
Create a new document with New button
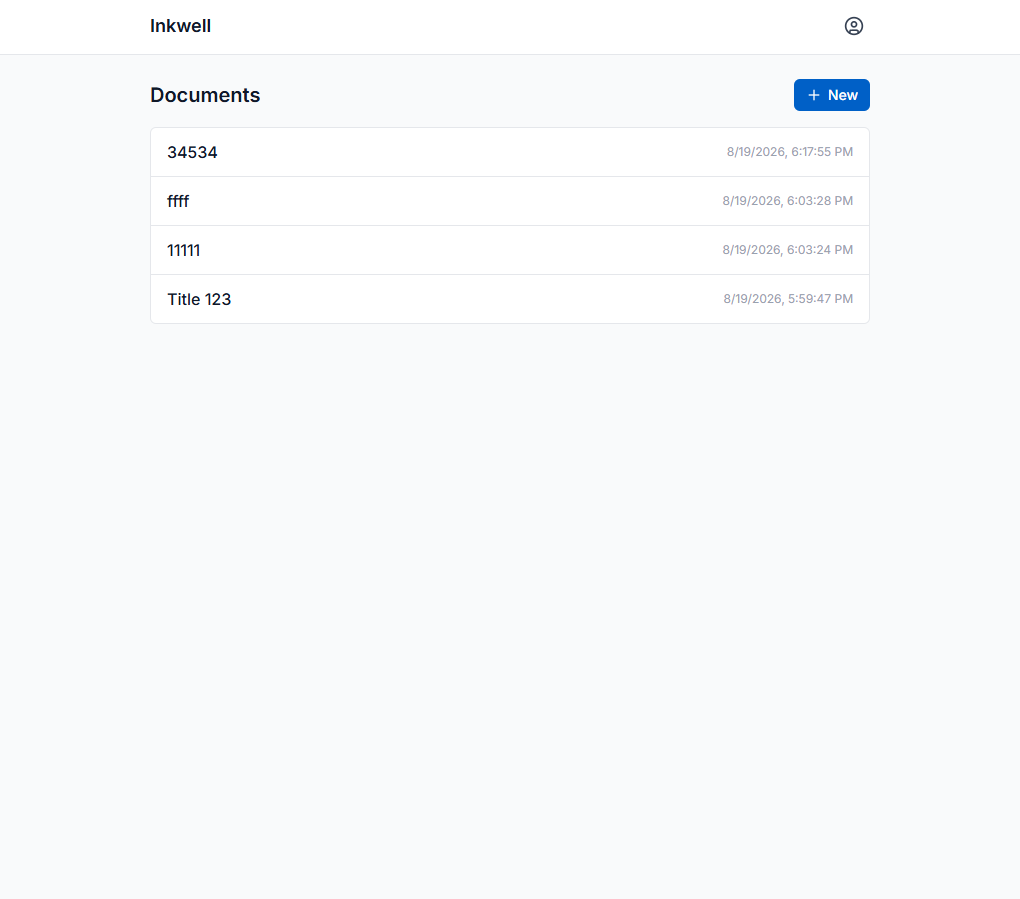(831, 95)
